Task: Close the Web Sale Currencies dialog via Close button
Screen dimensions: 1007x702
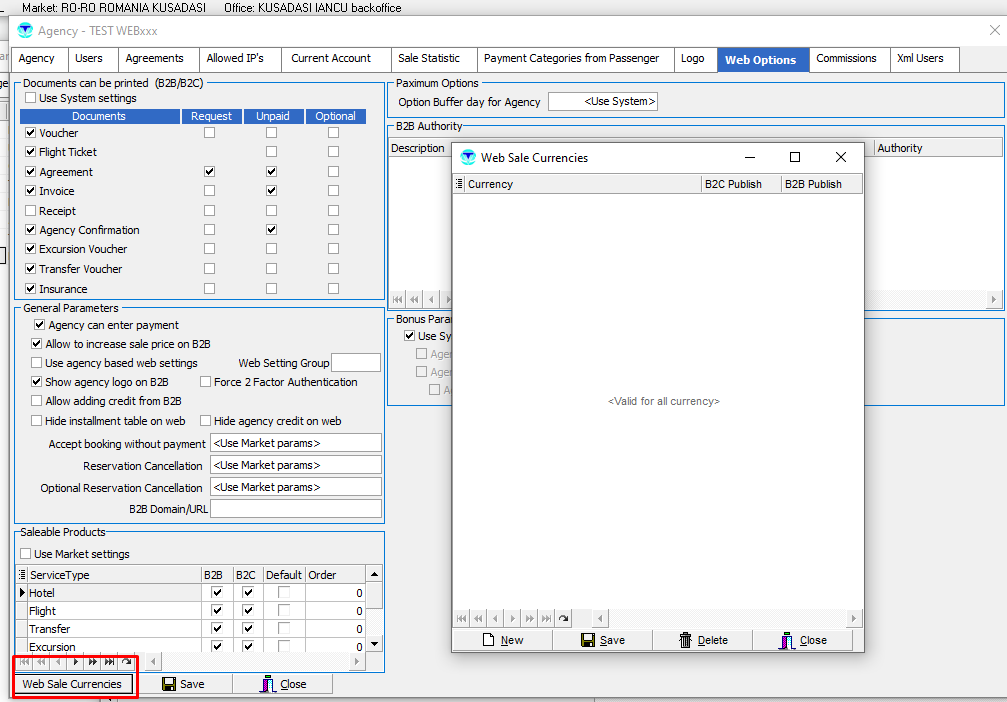Action: click(x=803, y=640)
